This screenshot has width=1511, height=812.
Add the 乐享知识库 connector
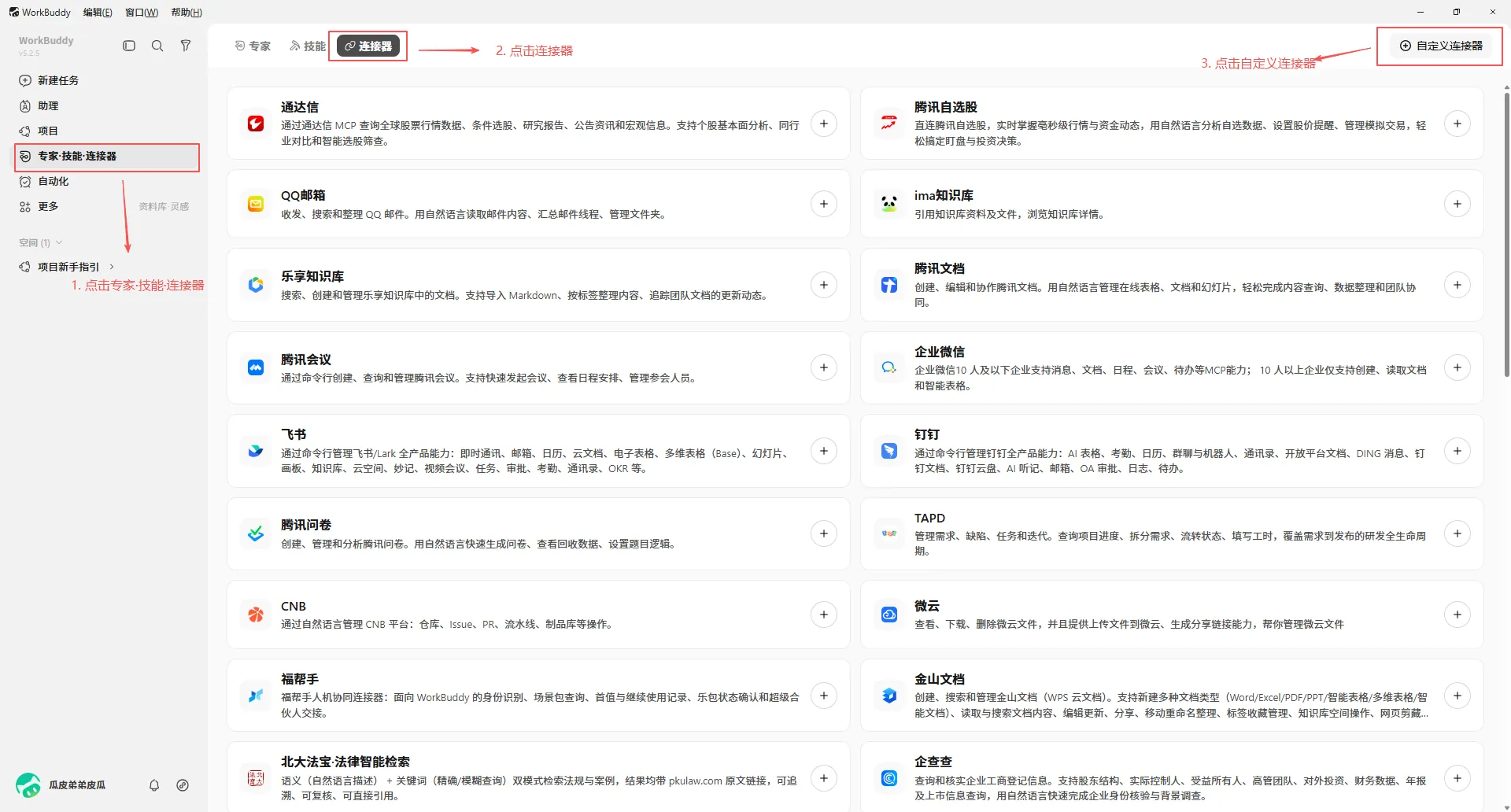[824, 285]
